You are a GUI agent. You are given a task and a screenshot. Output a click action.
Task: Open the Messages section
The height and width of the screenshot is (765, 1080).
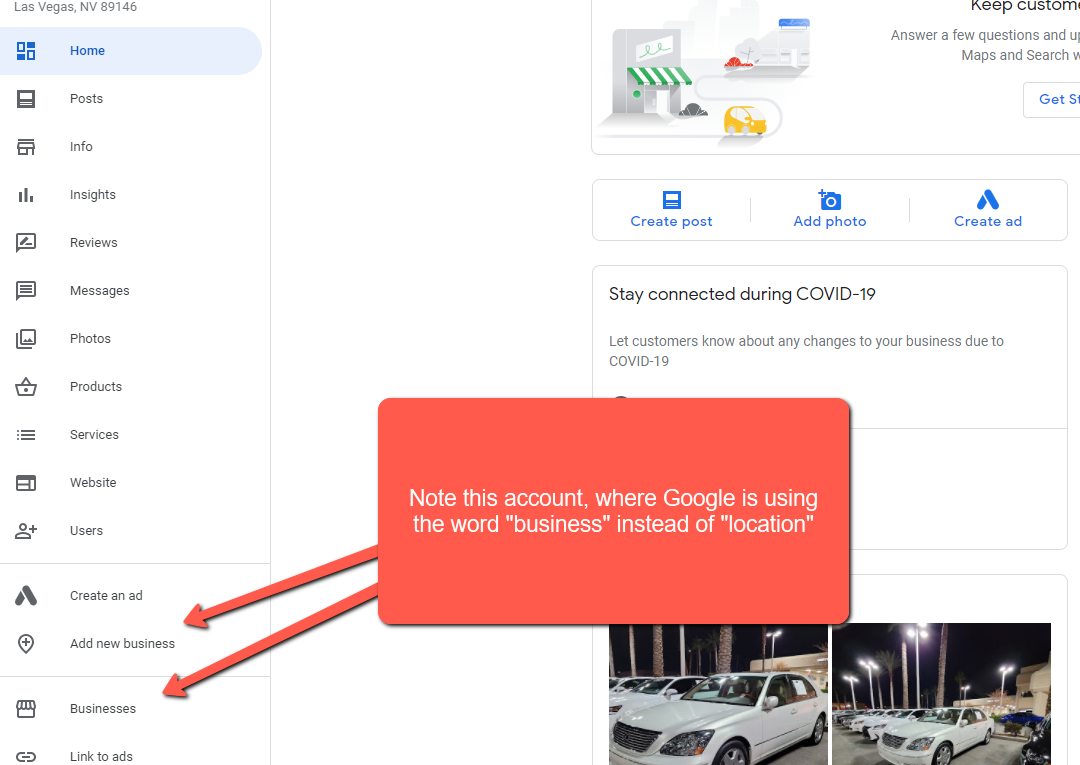(x=100, y=291)
